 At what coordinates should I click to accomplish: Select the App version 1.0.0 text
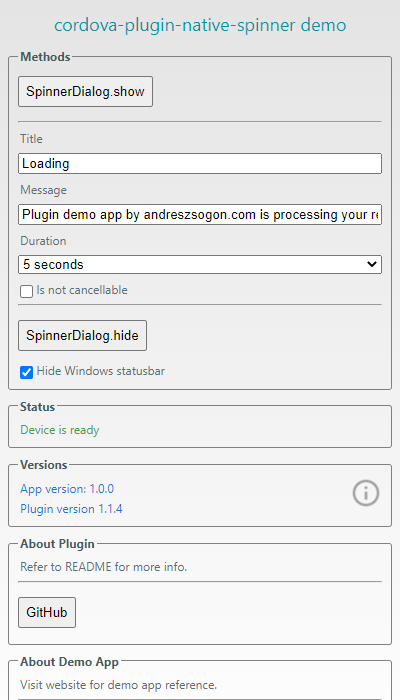pyautogui.click(x=67, y=489)
